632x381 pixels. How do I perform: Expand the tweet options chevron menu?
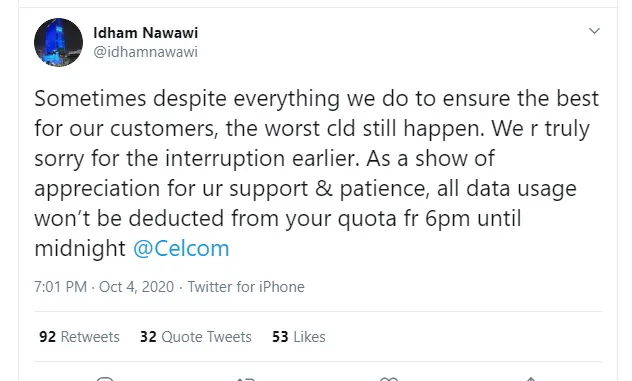594,31
